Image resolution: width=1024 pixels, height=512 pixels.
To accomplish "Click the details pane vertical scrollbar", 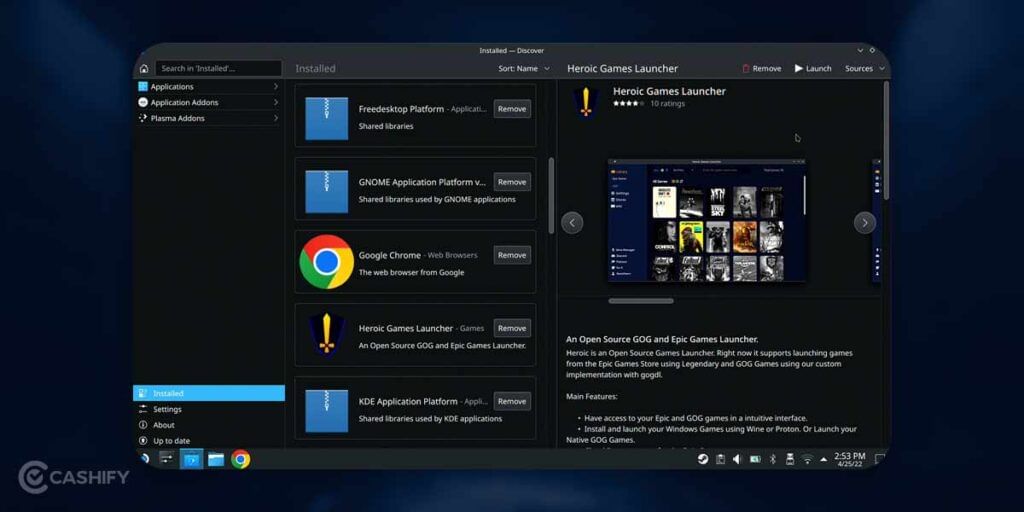I will (x=886, y=140).
